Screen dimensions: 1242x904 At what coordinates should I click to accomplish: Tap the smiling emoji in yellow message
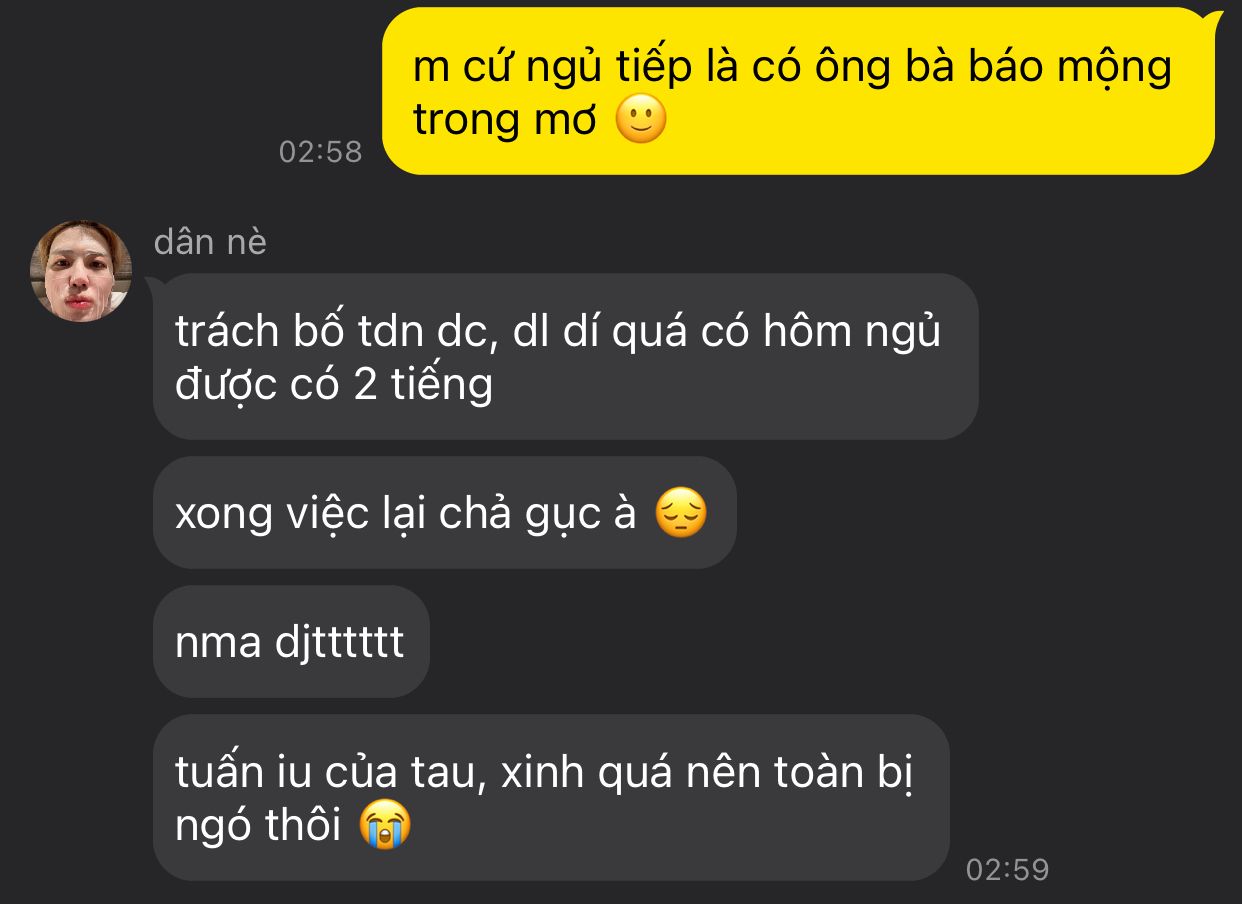(640, 122)
